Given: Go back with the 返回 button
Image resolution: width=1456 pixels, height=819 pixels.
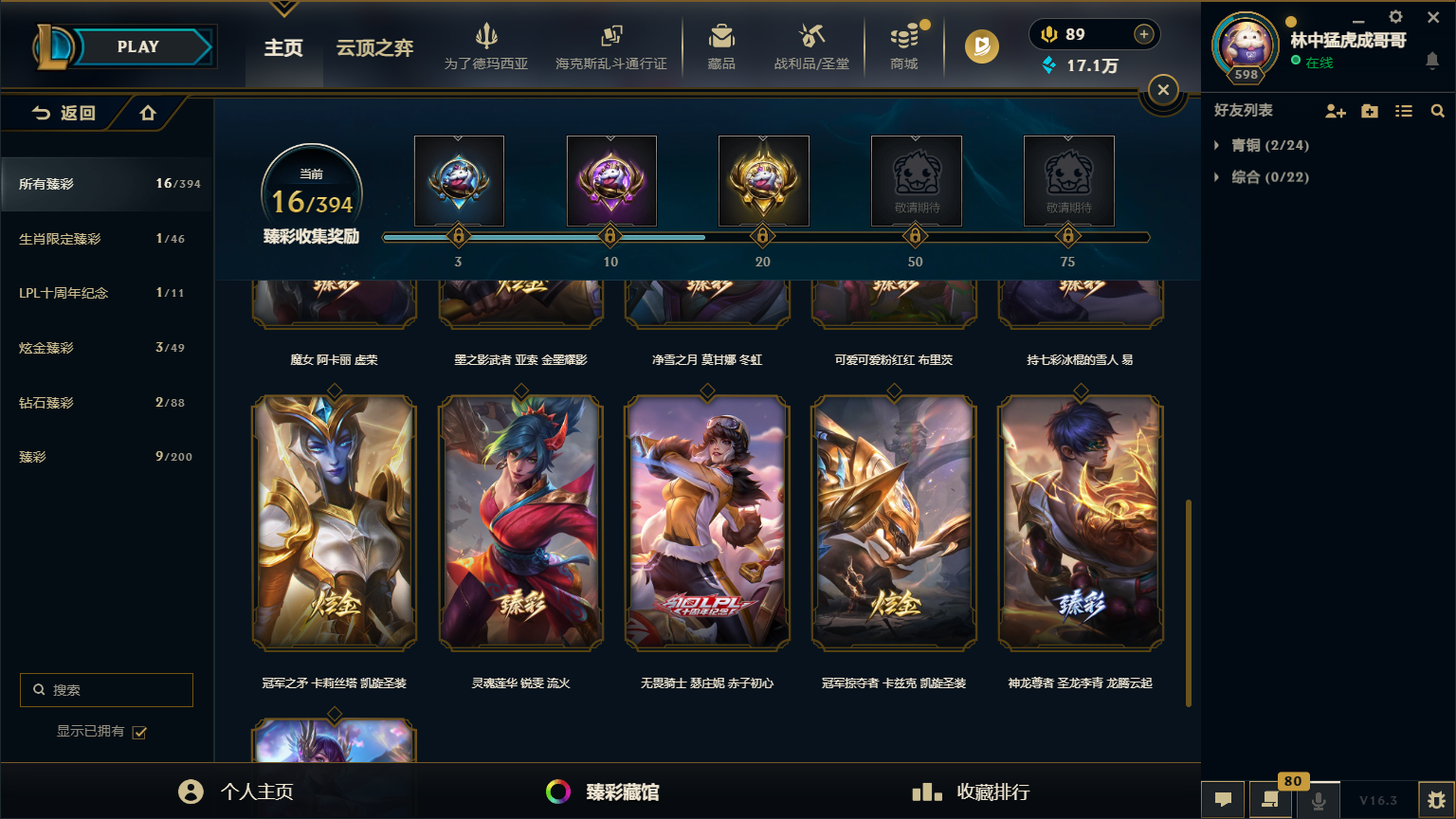Looking at the screenshot, I should [64, 113].
